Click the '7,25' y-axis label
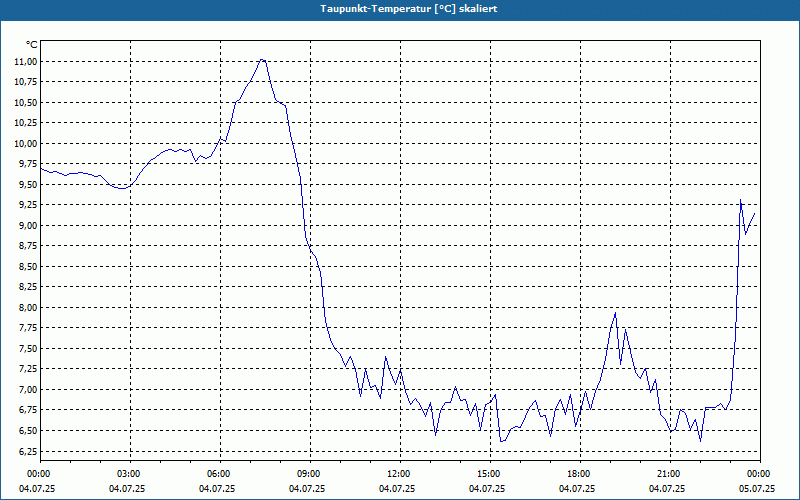The height and width of the screenshot is (500, 800). point(30,369)
